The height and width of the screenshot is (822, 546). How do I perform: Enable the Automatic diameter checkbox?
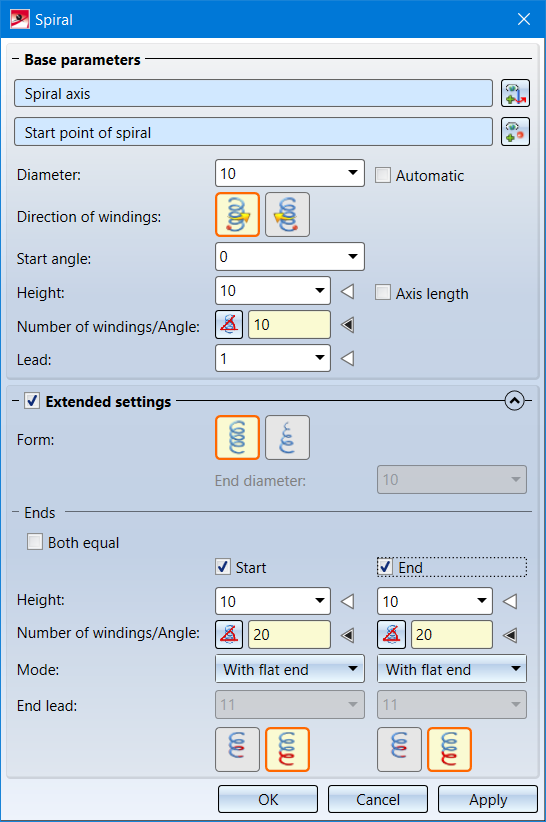pyautogui.click(x=383, y=175)
